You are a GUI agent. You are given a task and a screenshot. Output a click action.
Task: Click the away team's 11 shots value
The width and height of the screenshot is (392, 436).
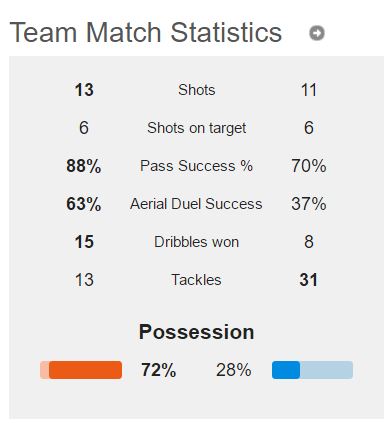309,90
